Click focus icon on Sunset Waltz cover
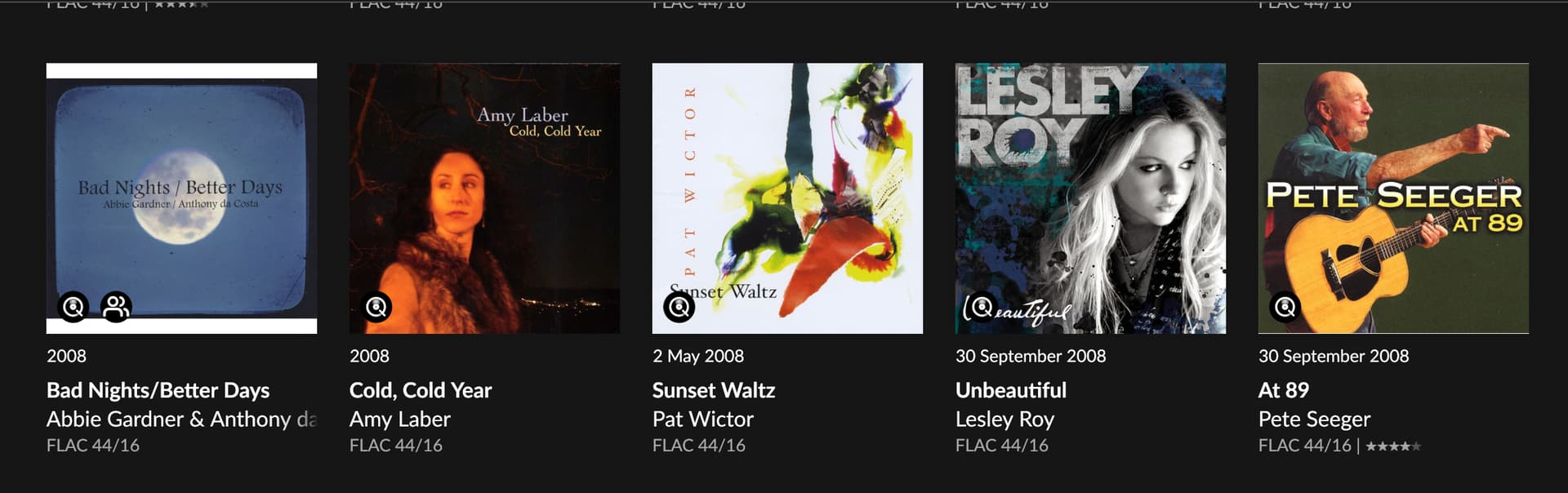 tap(679, 307)
